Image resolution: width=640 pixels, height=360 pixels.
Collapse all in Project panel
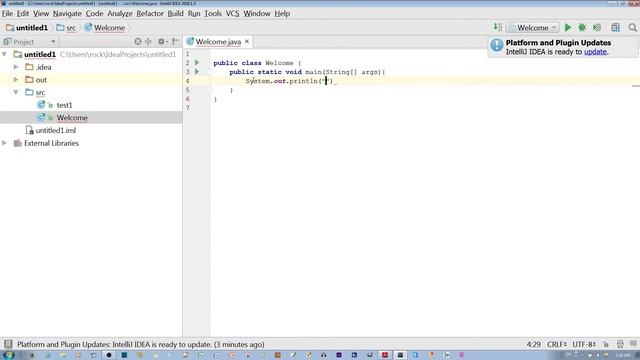(x=148, y=42)
